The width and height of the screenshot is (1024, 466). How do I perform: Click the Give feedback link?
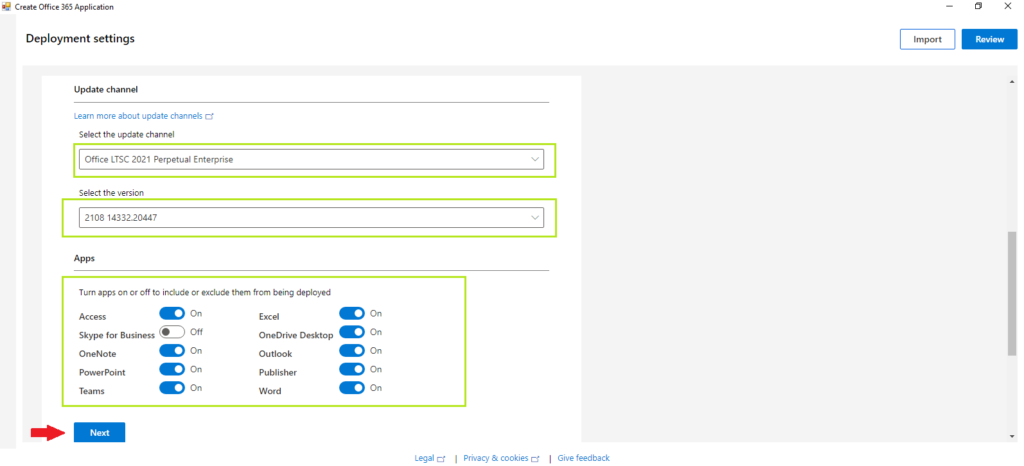click(584, 458)
